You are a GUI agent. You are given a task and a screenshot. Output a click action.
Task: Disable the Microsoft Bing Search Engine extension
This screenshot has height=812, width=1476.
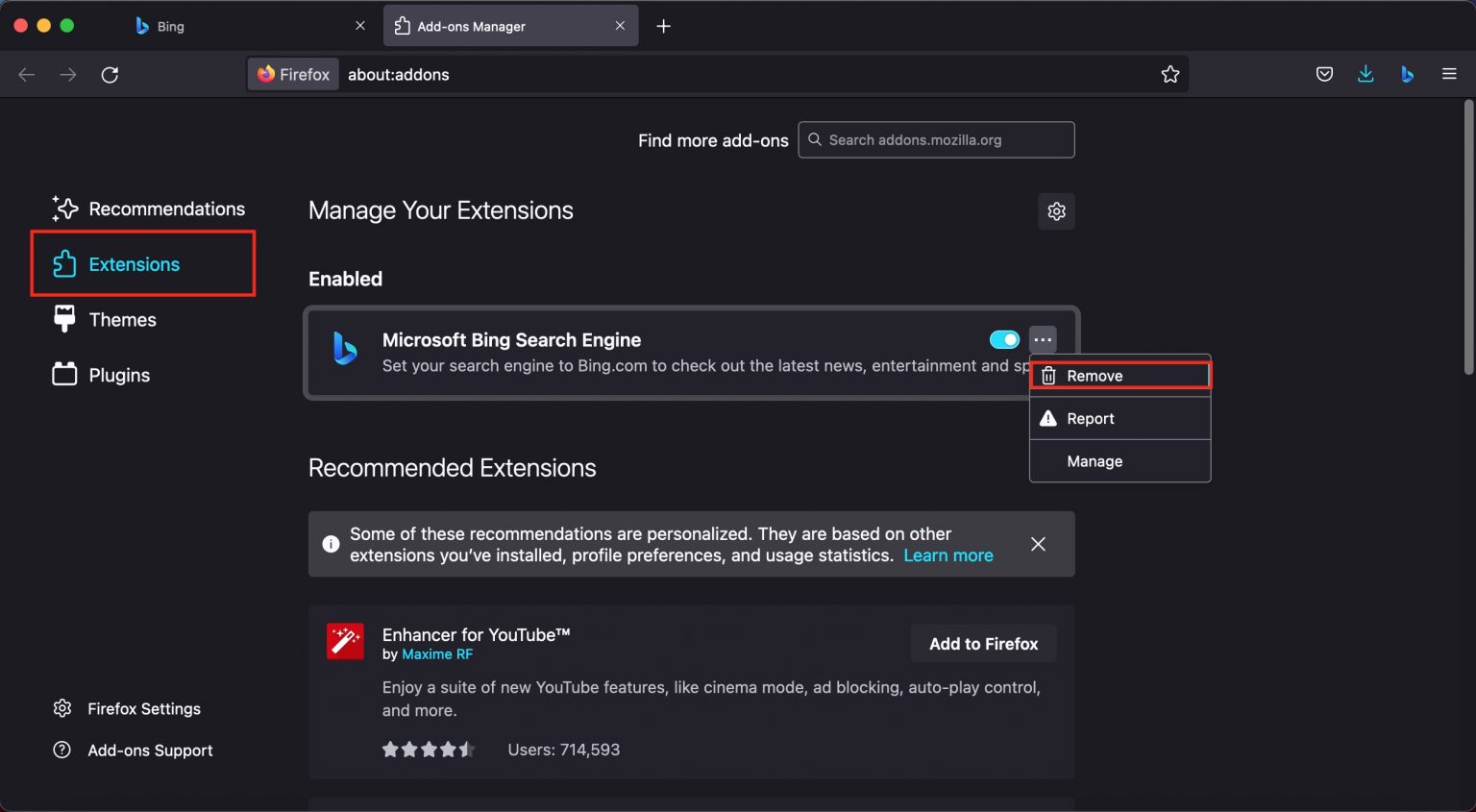(1003, 339)
